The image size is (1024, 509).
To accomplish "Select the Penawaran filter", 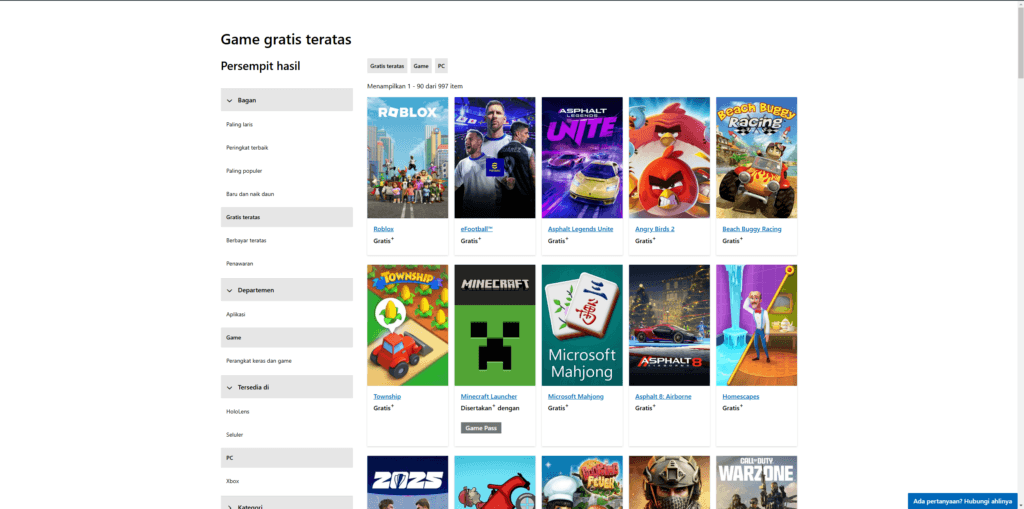I will point(240,263).
